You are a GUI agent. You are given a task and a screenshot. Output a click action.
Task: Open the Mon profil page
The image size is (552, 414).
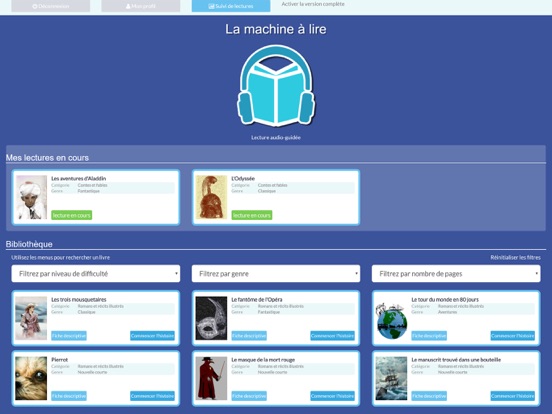140,6
